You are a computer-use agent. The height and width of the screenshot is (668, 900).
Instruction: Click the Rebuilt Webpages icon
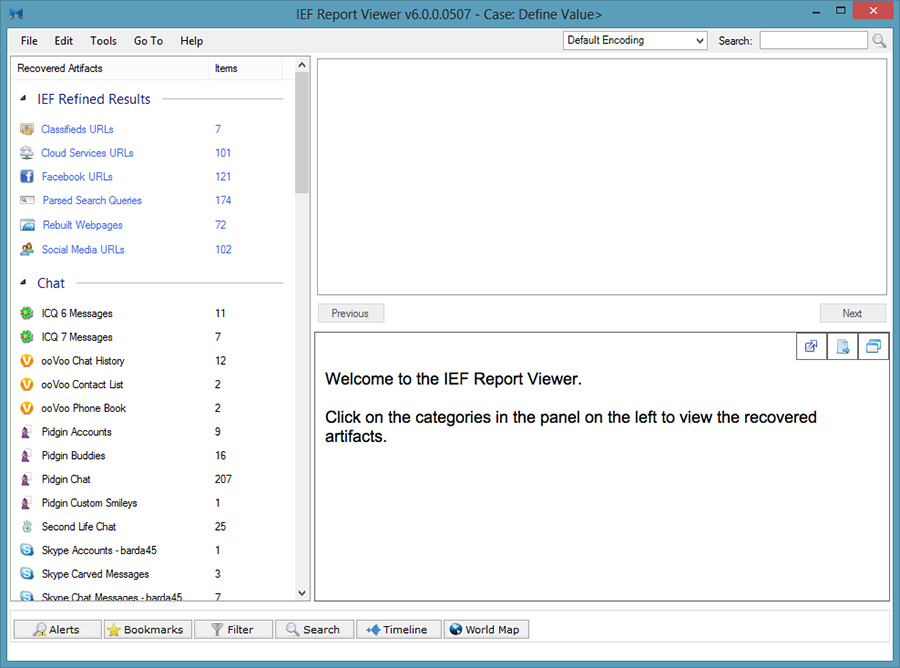27,225
